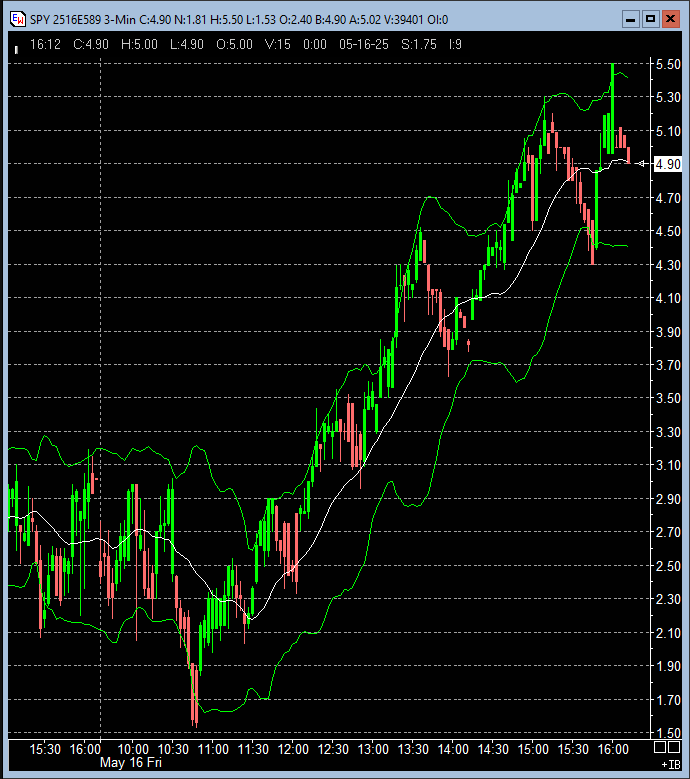Click the 1.50 price axis label
Image resolution: width=690 pixels, height=779 pixels.
[668, 733]
